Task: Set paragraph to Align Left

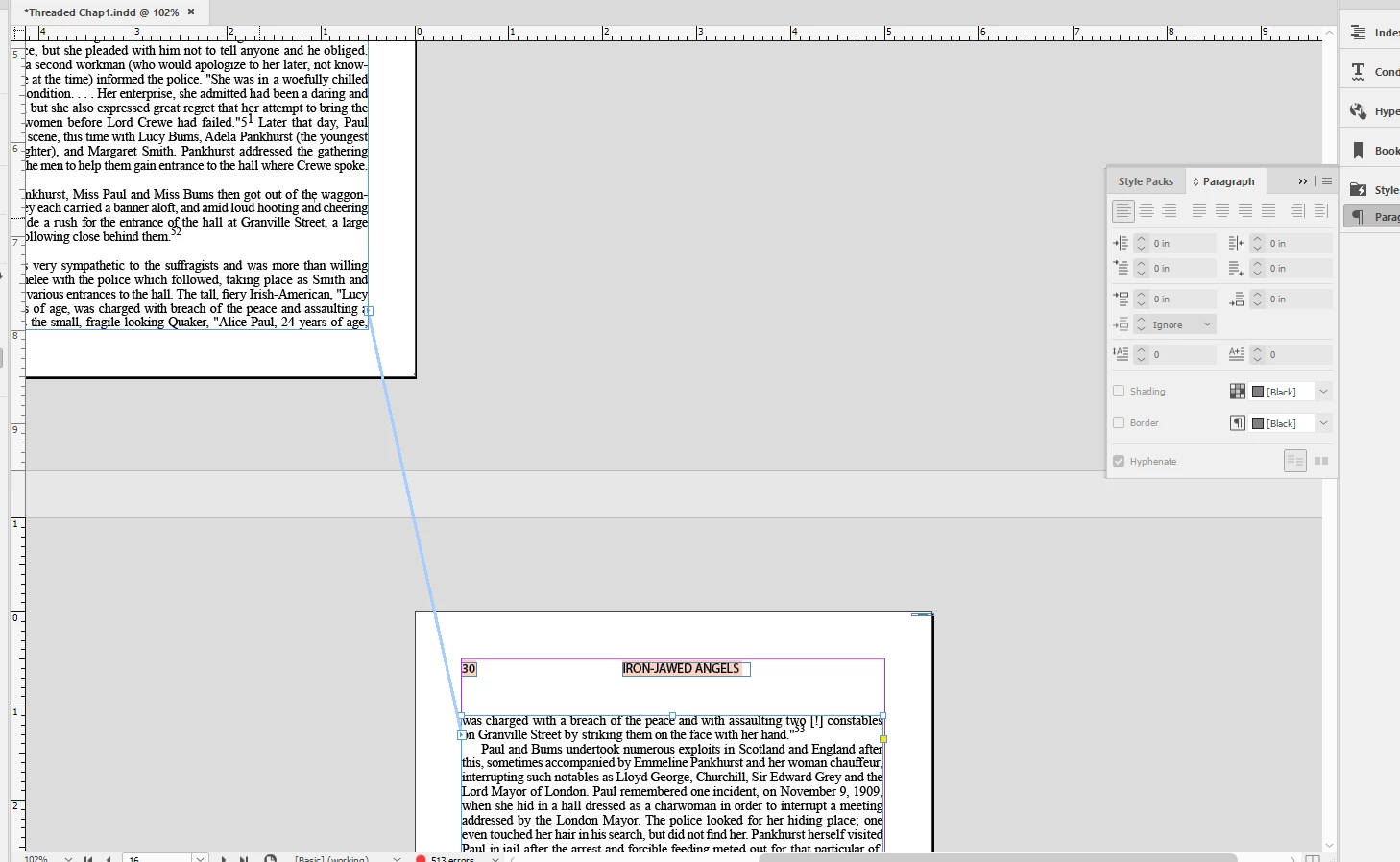Action: click(1122, 211)
